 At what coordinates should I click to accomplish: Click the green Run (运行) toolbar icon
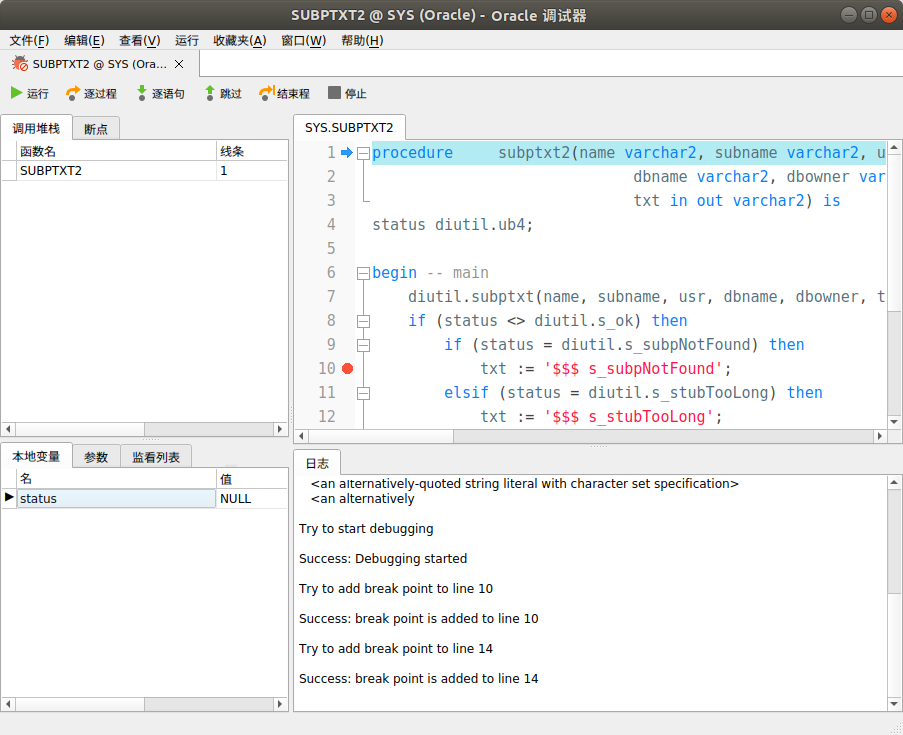point(16,93)
